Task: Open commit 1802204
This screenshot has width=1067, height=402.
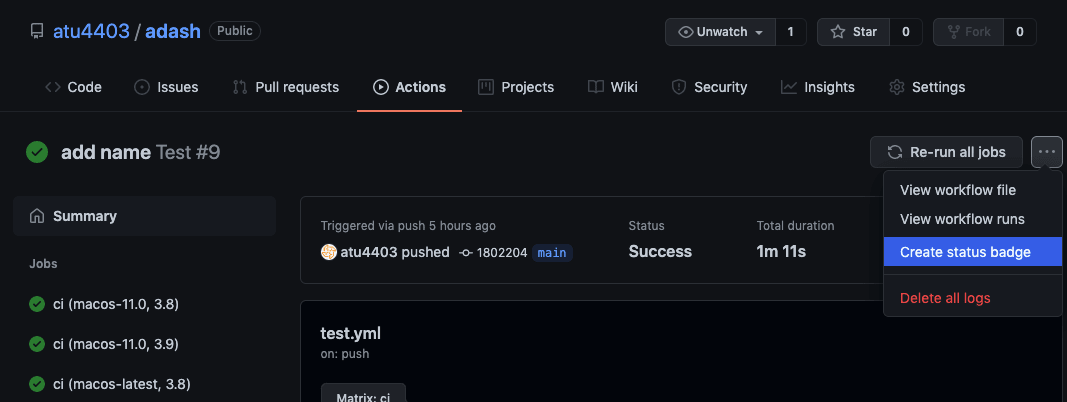Action: click(502, 253)
